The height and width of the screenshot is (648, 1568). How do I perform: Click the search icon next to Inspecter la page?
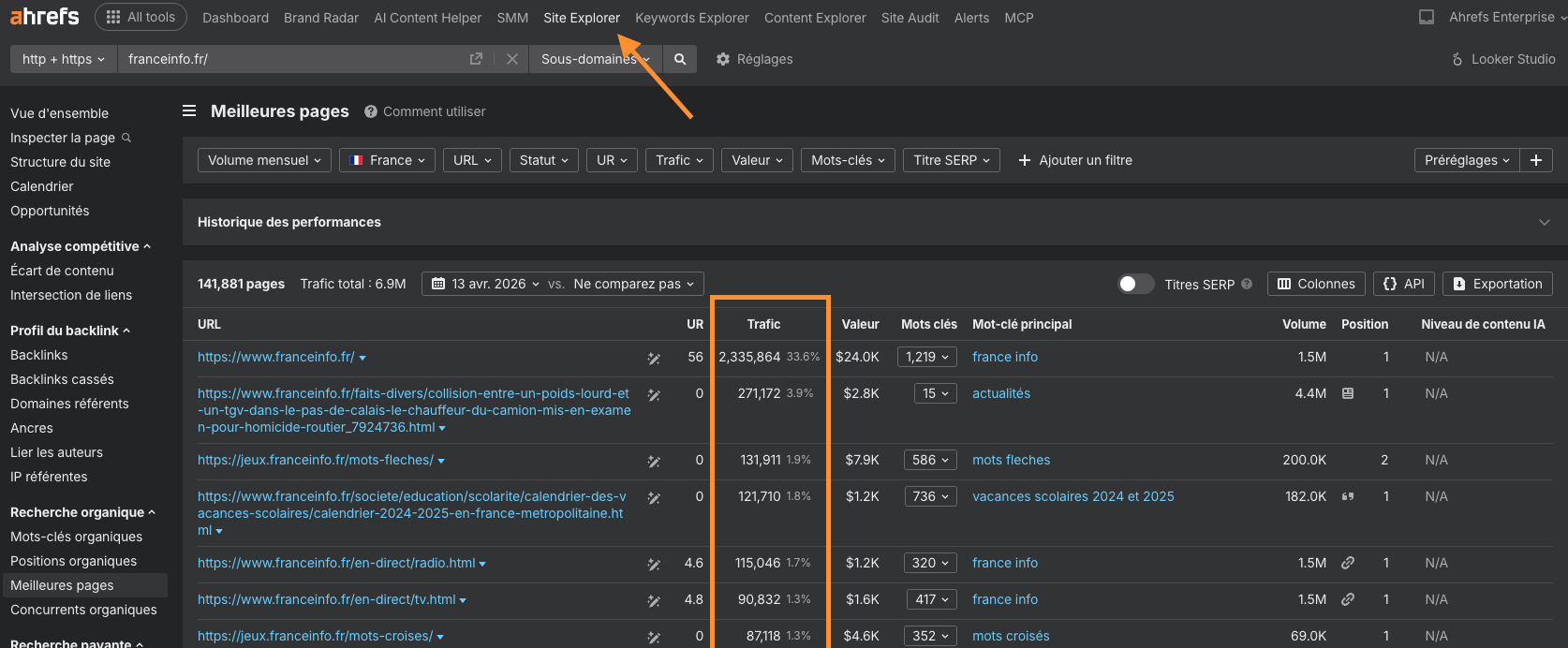click(126, 138)
